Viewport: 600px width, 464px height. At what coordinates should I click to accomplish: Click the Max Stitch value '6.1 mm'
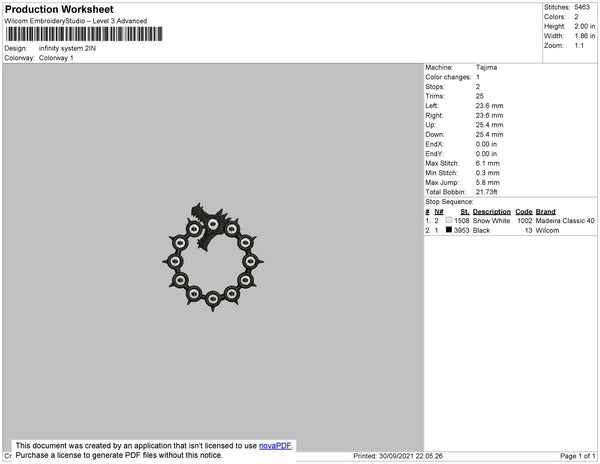[488, 163]
